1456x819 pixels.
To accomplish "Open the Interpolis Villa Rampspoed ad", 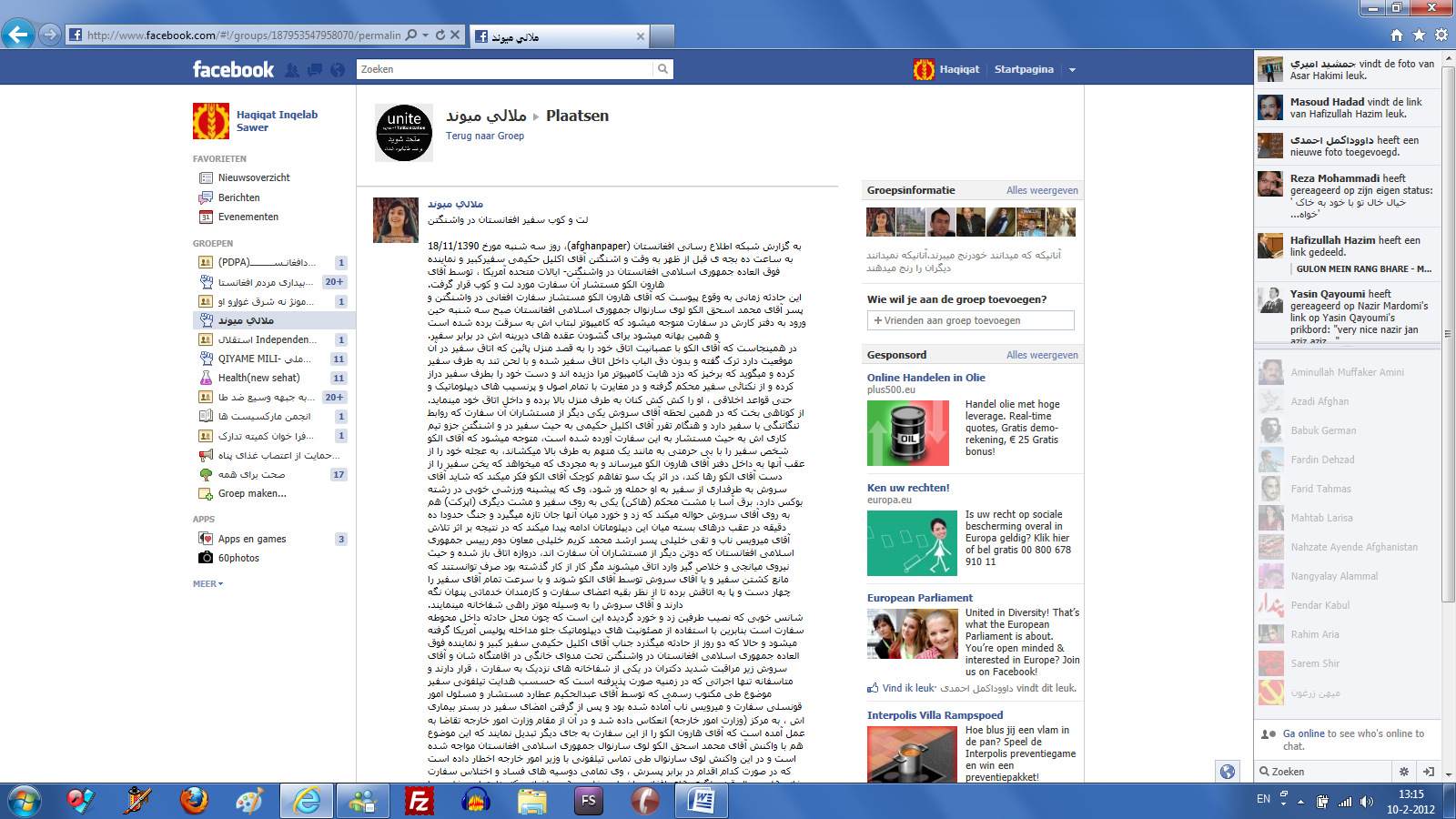I will pyautogui.click(x=935, y=715).
